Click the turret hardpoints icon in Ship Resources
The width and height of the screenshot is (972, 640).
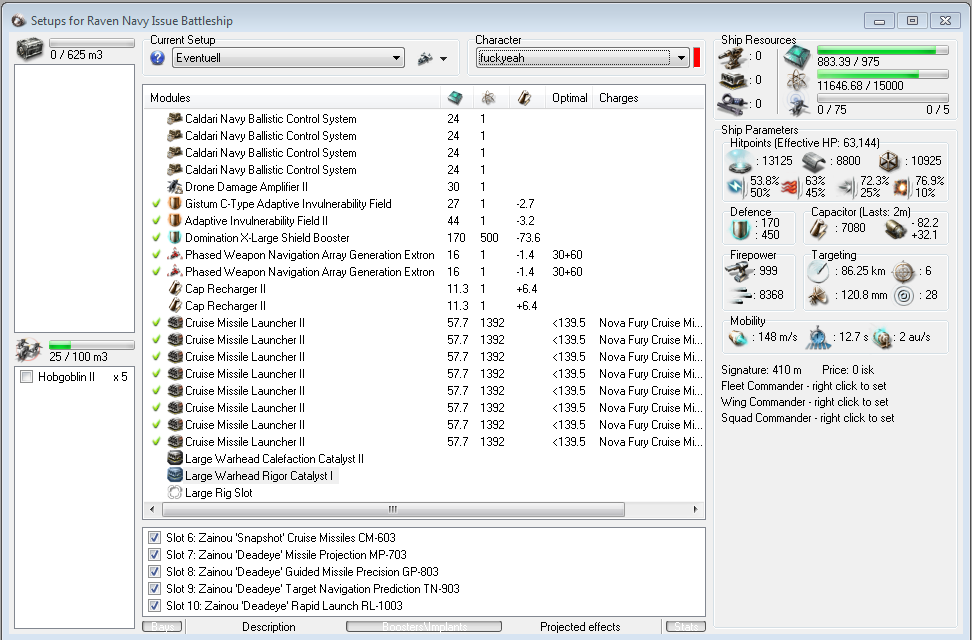coord(732,58)
